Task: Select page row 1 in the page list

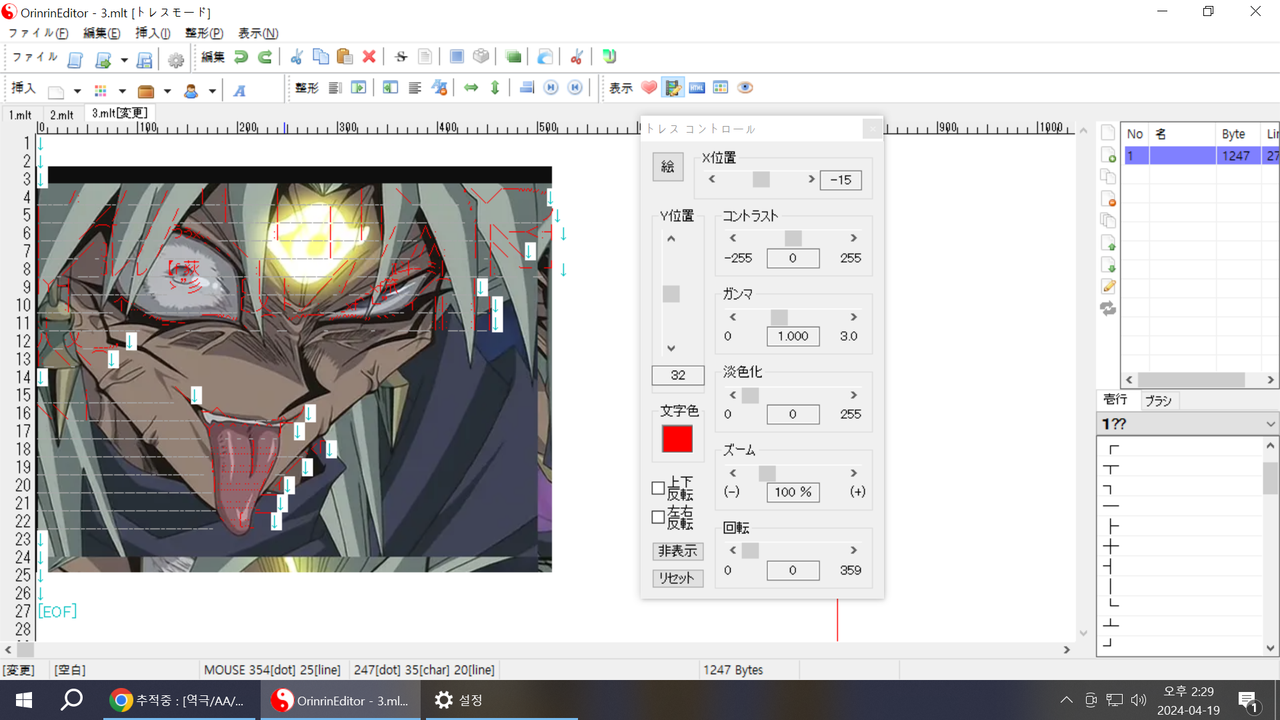Action: coord(1200,156)
